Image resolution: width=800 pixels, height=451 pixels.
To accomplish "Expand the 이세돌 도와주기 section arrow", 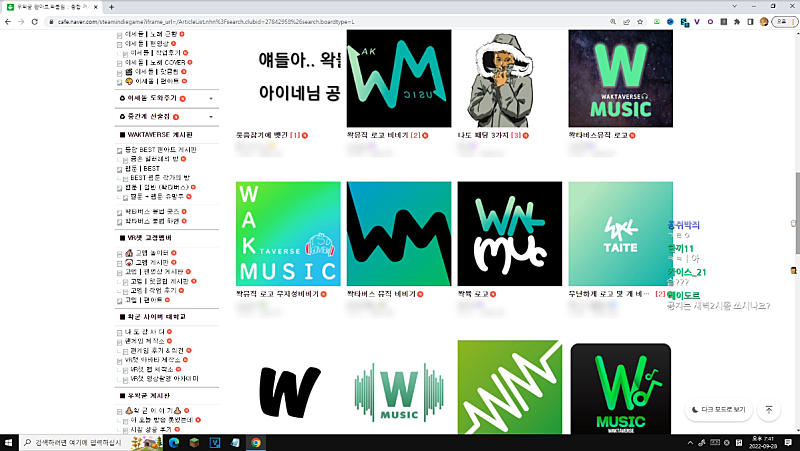I will coord(211,98).
